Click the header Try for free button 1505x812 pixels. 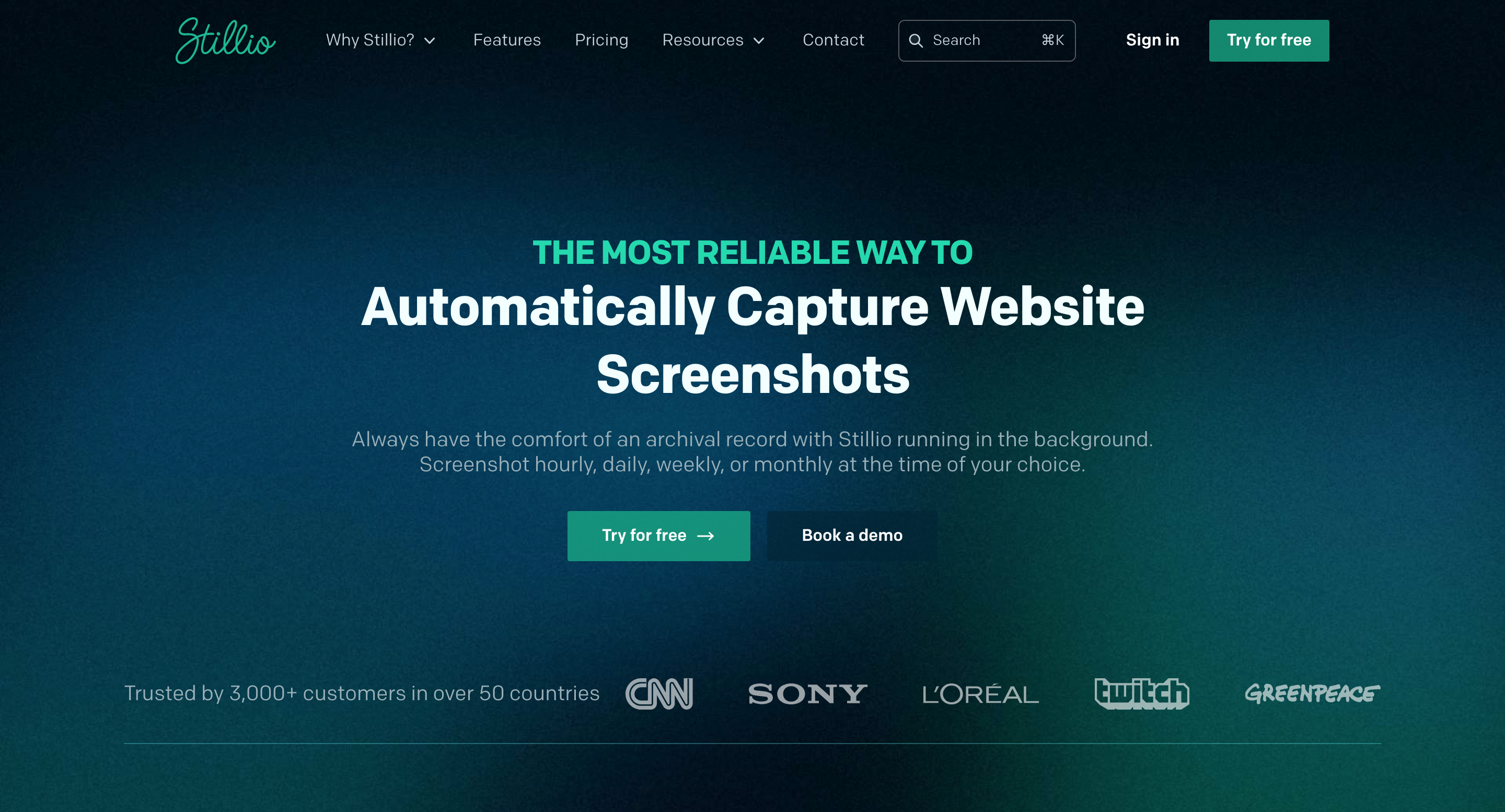(x=1268, y=40)
